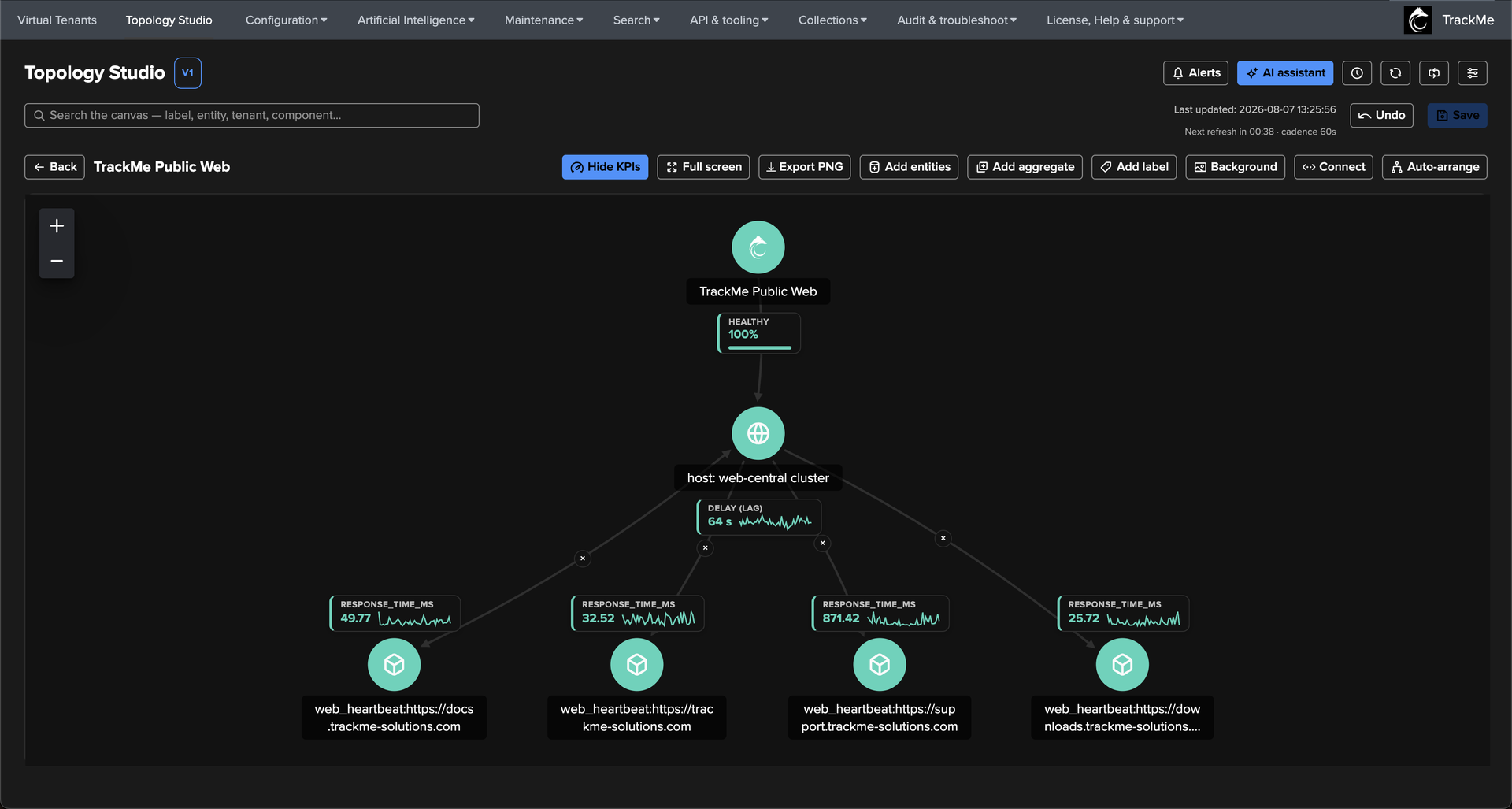
Task: Open the clock history icon button
Action: coord(1356,73)
